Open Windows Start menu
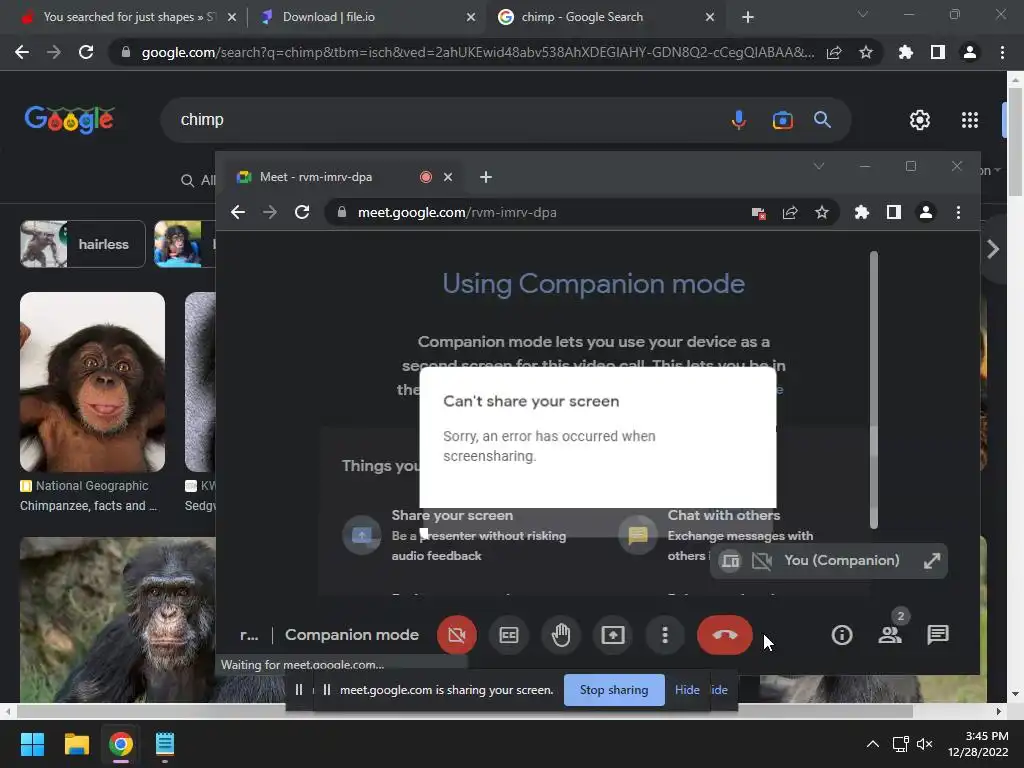The height and width of the screenshot is (768, 1024). click(32, 744)
